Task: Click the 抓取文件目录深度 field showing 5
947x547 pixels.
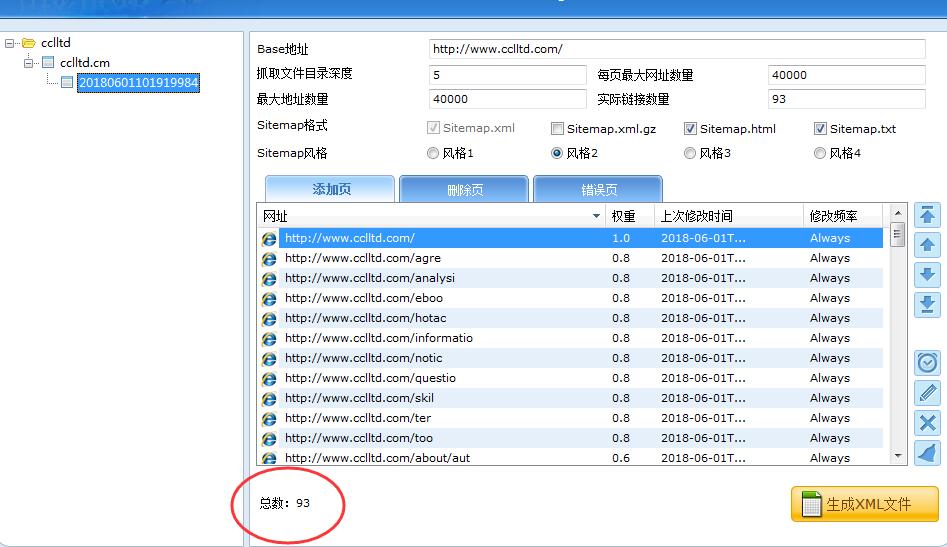Action: coord(507,75)
